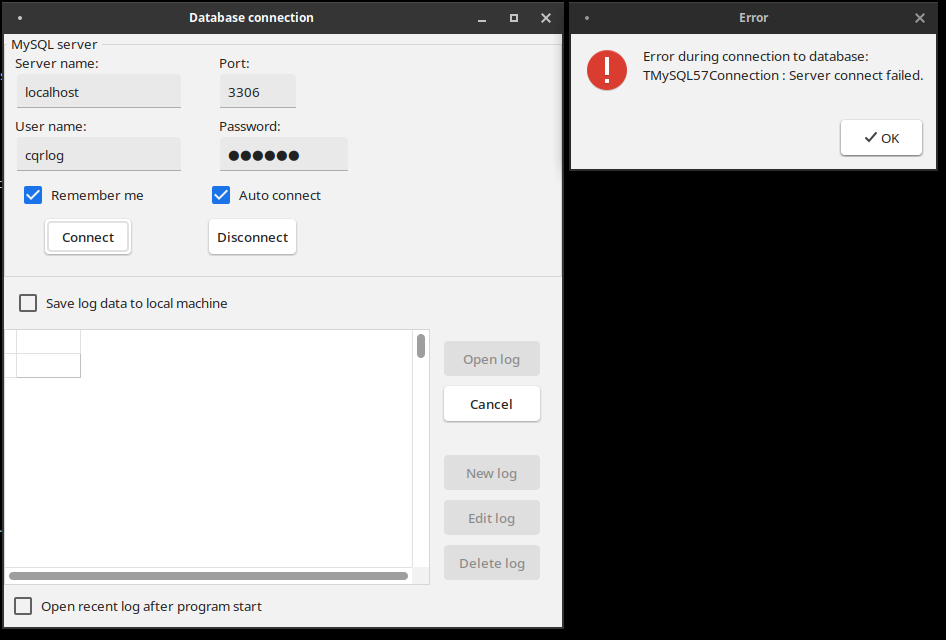946x640 pixels.
Task: Click the Server name field showing localhost
Action: click(98, 92)
